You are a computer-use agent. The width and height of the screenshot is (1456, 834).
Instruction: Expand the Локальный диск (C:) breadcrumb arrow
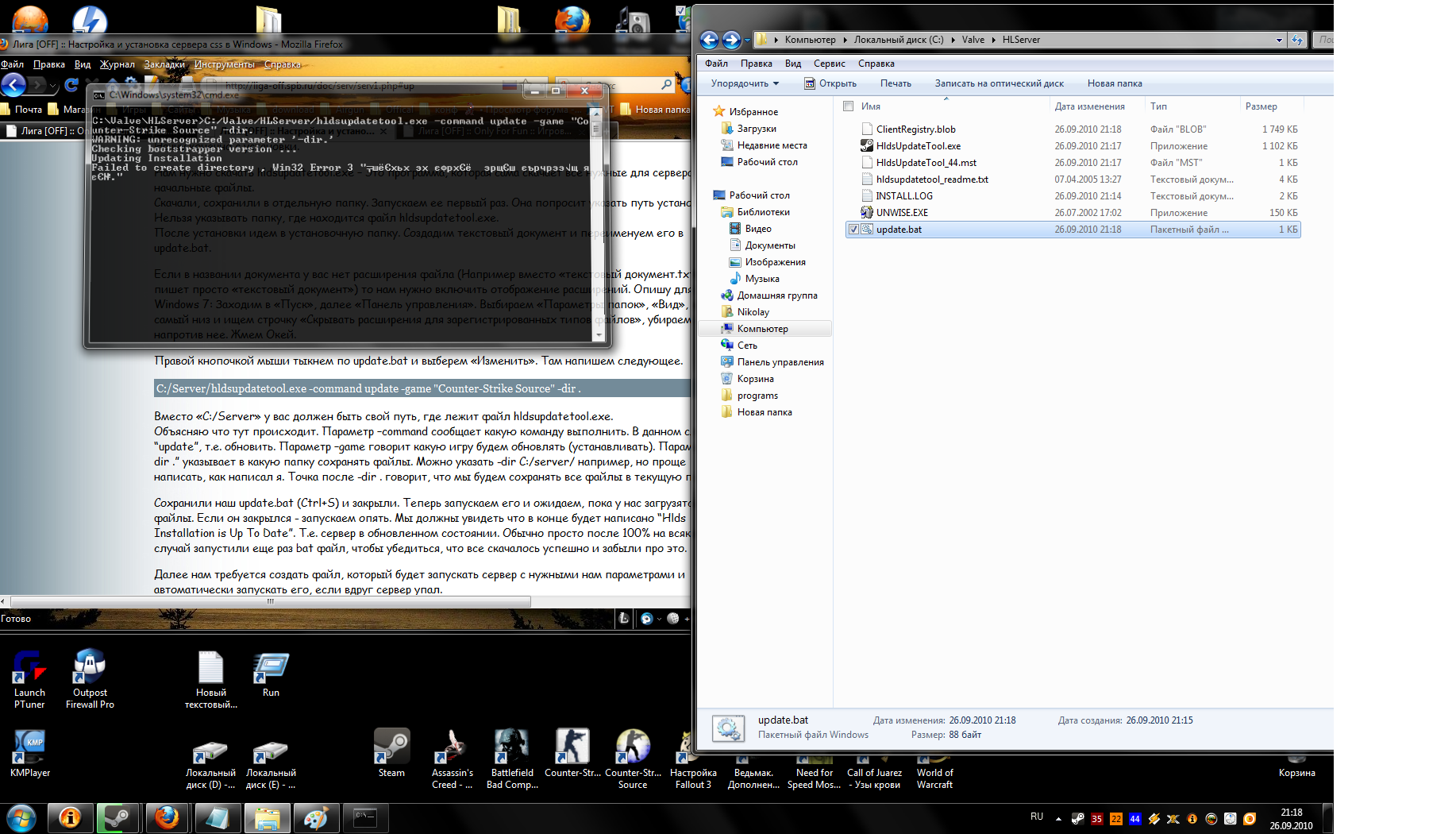pyautogui.click(x=953, y=40)
